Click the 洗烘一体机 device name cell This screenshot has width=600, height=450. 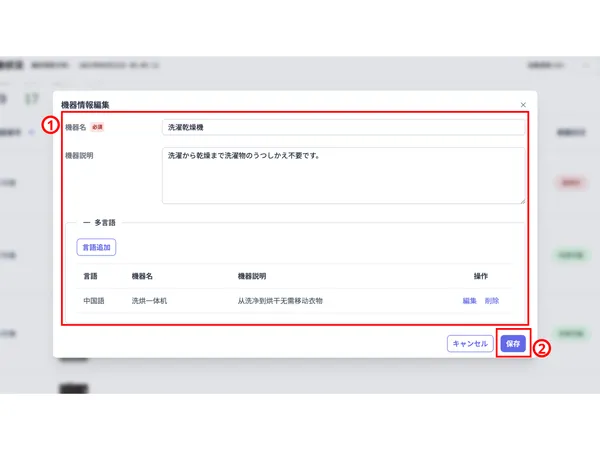pyautogui.click(x=149, y=300)
